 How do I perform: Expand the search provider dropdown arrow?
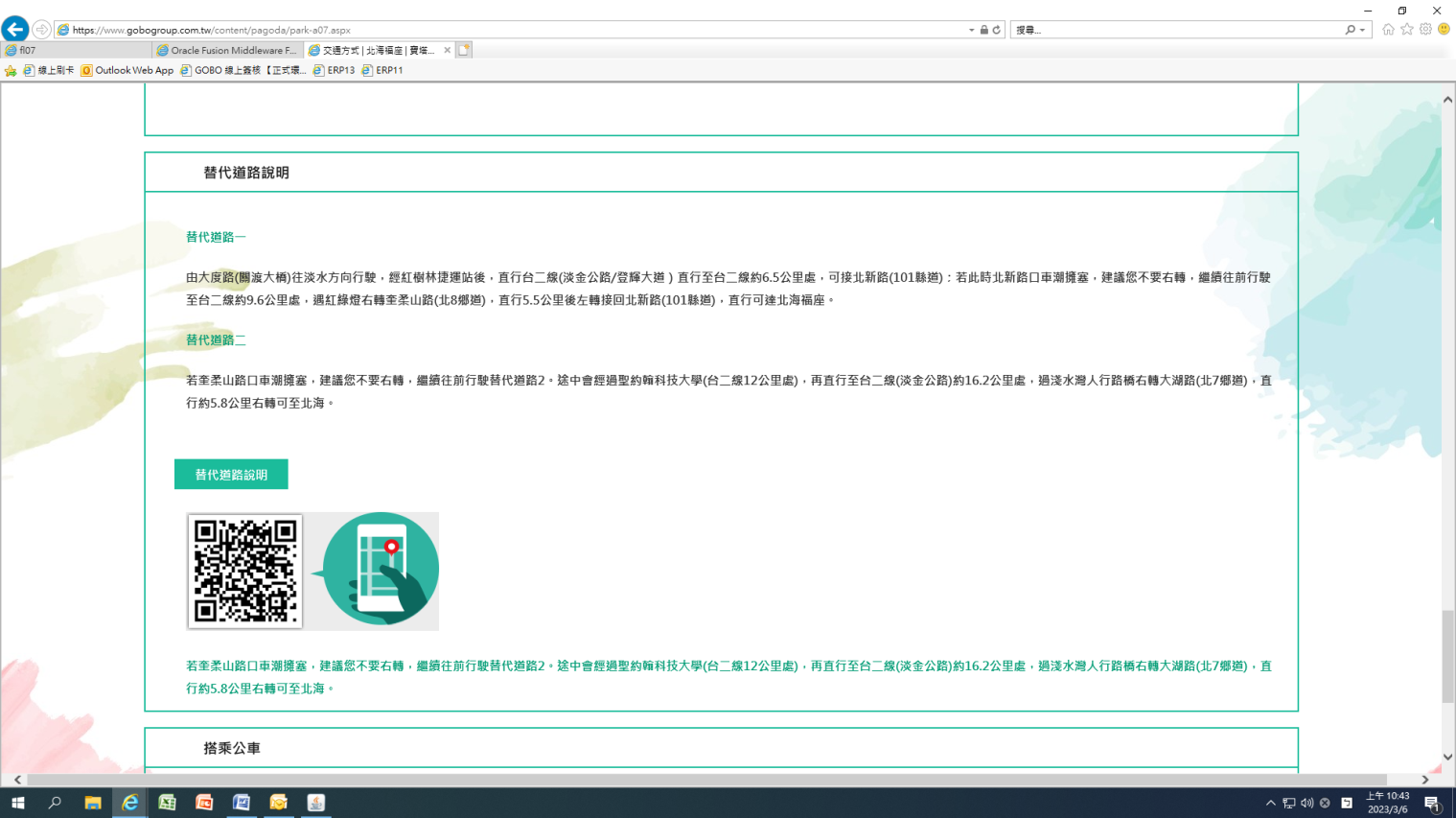click(x=1362, y=30)
